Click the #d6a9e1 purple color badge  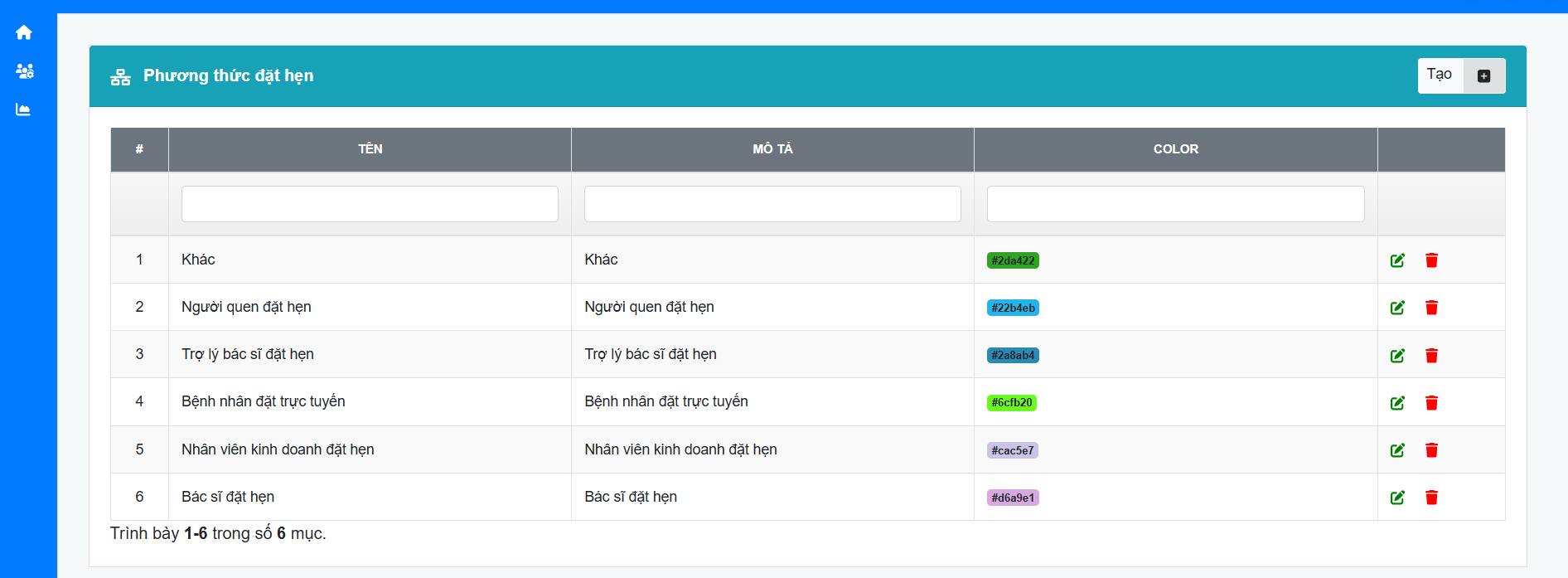1013,498
